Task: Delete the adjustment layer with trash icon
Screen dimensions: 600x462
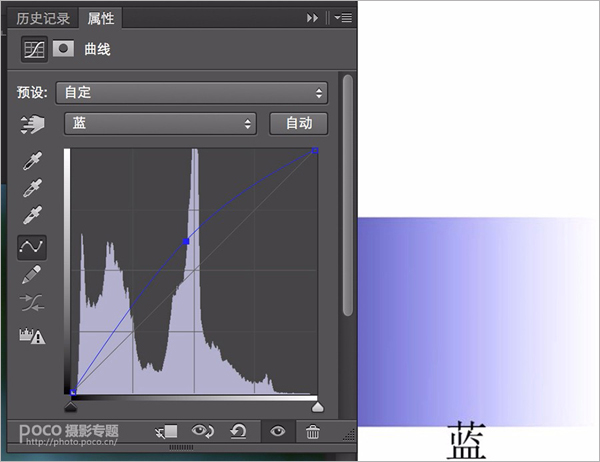Action: [x=312, y=432]
